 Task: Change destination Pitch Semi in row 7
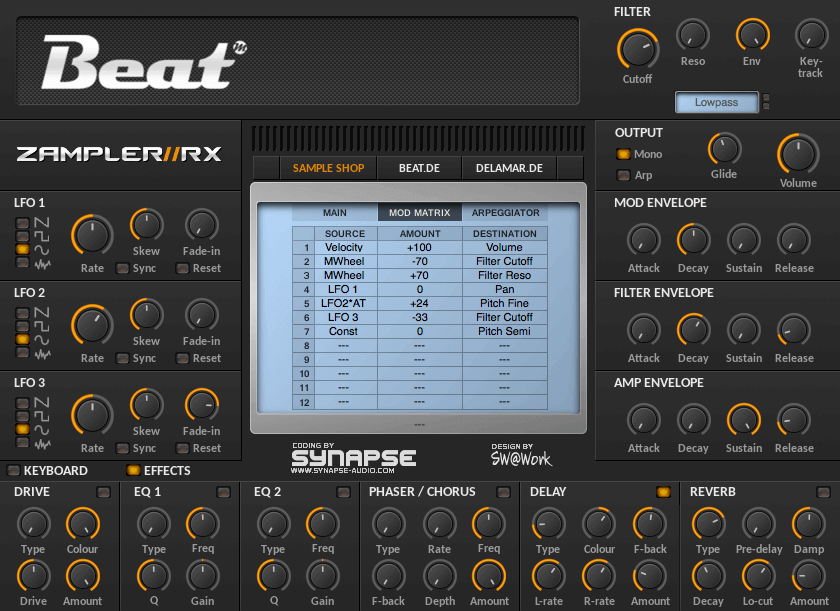pyautogui.click(x=505, y=331)
